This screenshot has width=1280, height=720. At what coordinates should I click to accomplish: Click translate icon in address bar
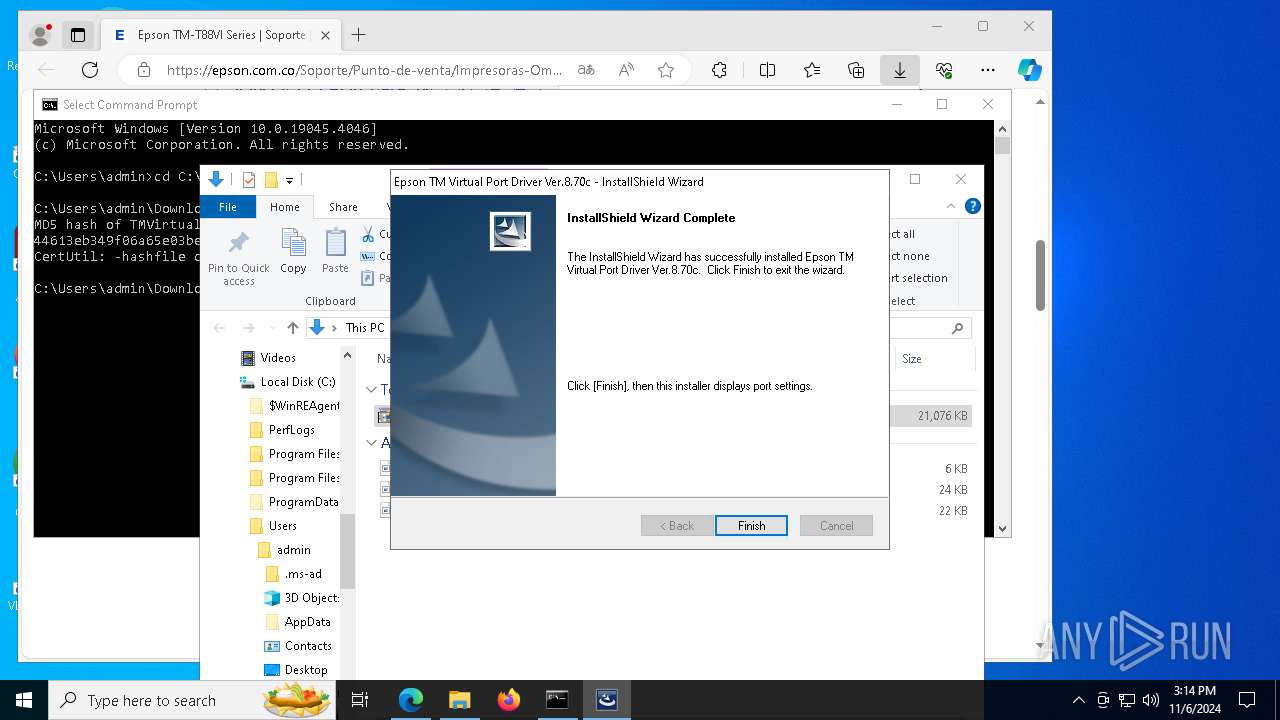(586, 70)
